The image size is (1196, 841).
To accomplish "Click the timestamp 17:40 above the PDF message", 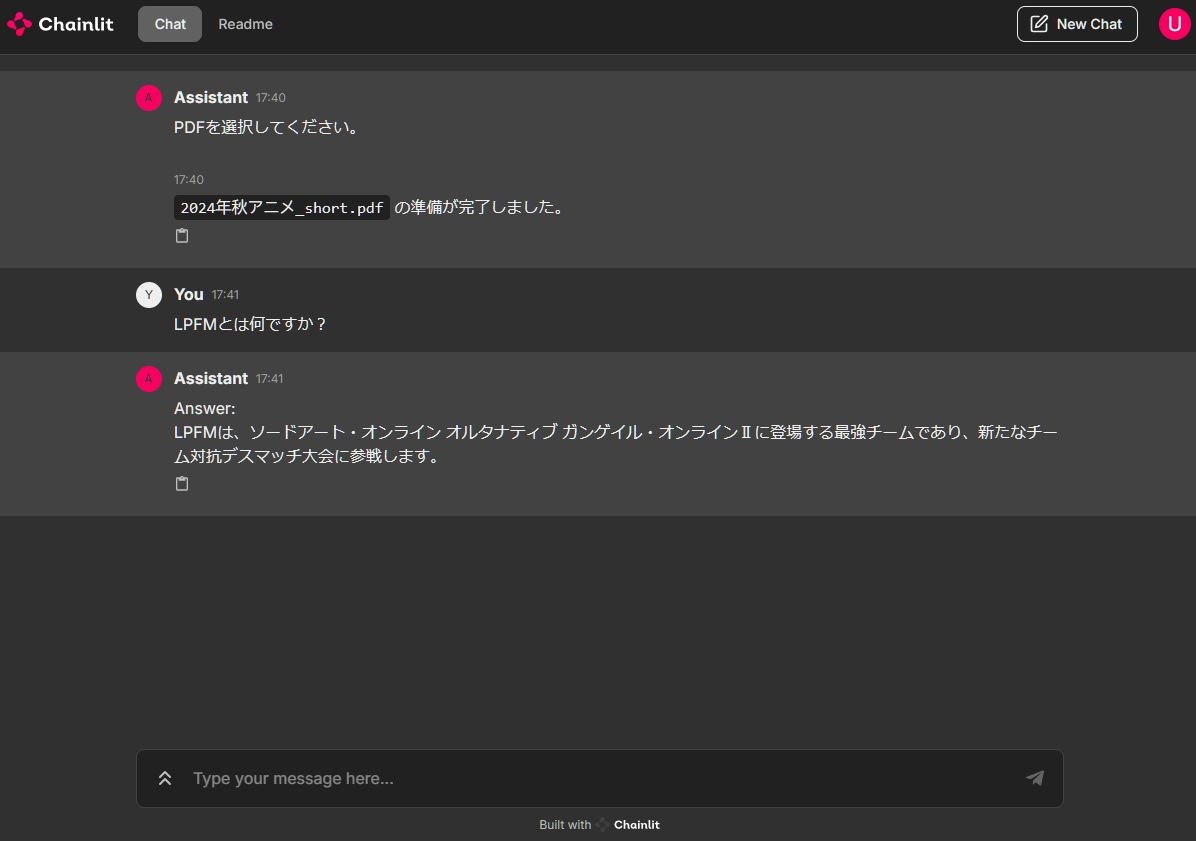I will pyautogui.click(x=189, y=179).
